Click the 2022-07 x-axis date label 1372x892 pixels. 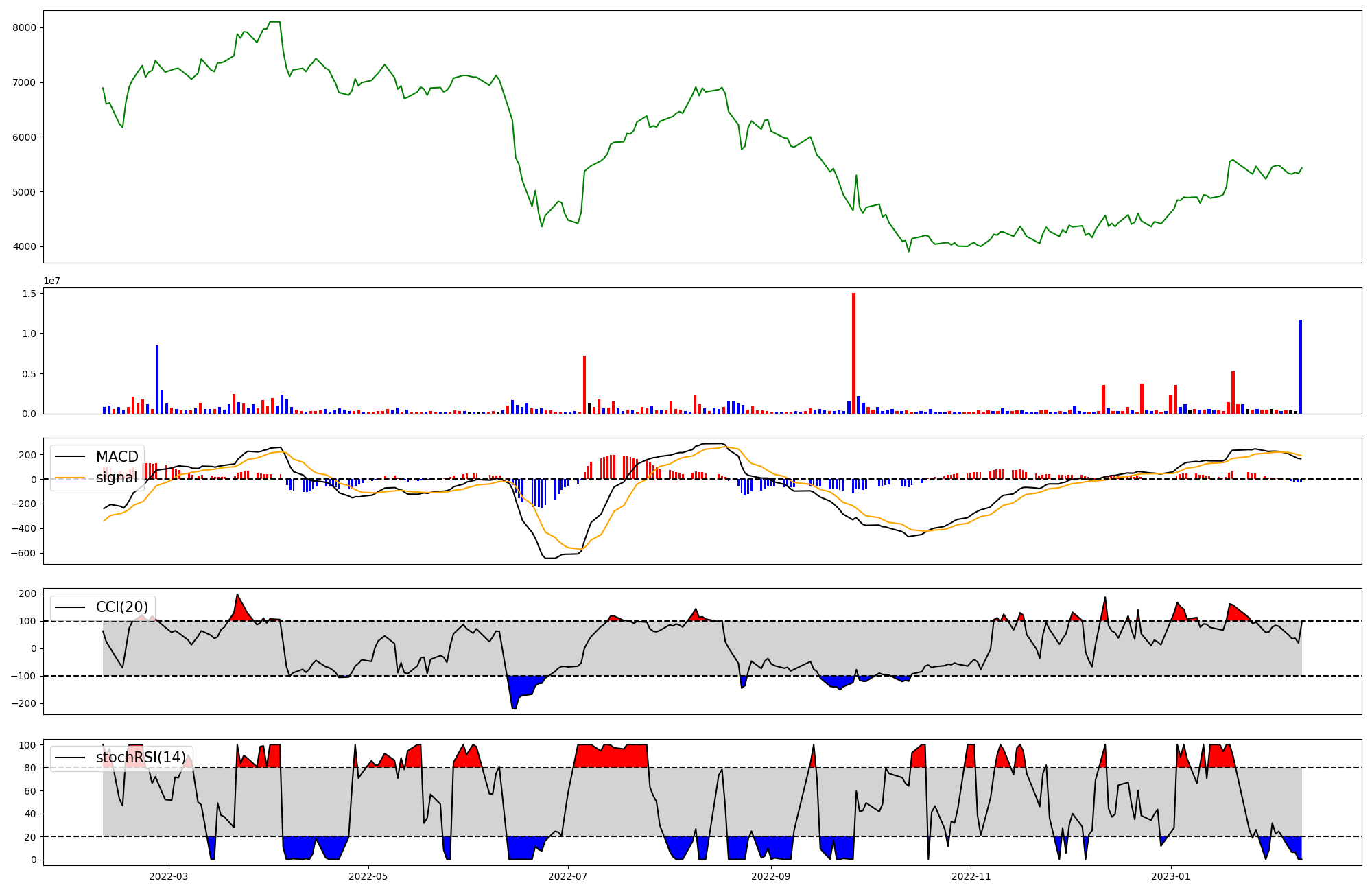click(568, 876)
